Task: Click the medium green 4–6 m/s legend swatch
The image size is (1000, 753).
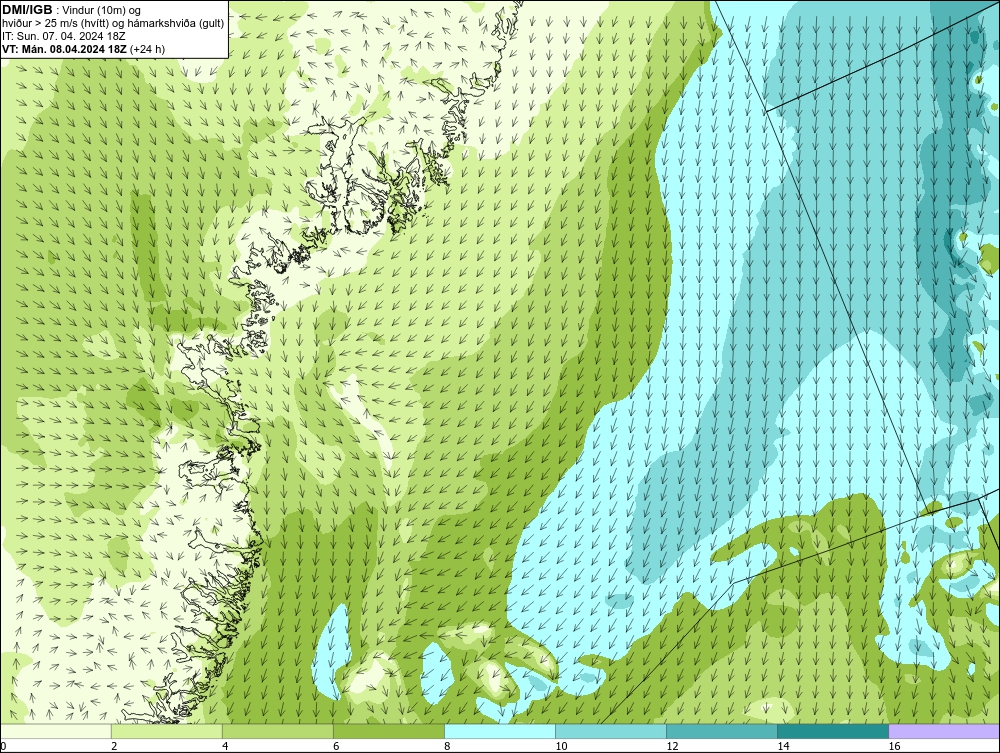Action: (x=277, y=731)
